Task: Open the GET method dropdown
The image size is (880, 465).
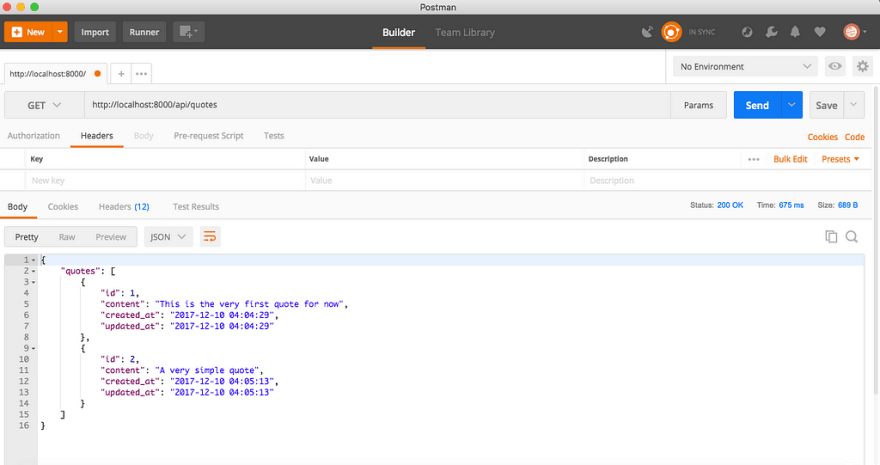Action: [44, 105]
